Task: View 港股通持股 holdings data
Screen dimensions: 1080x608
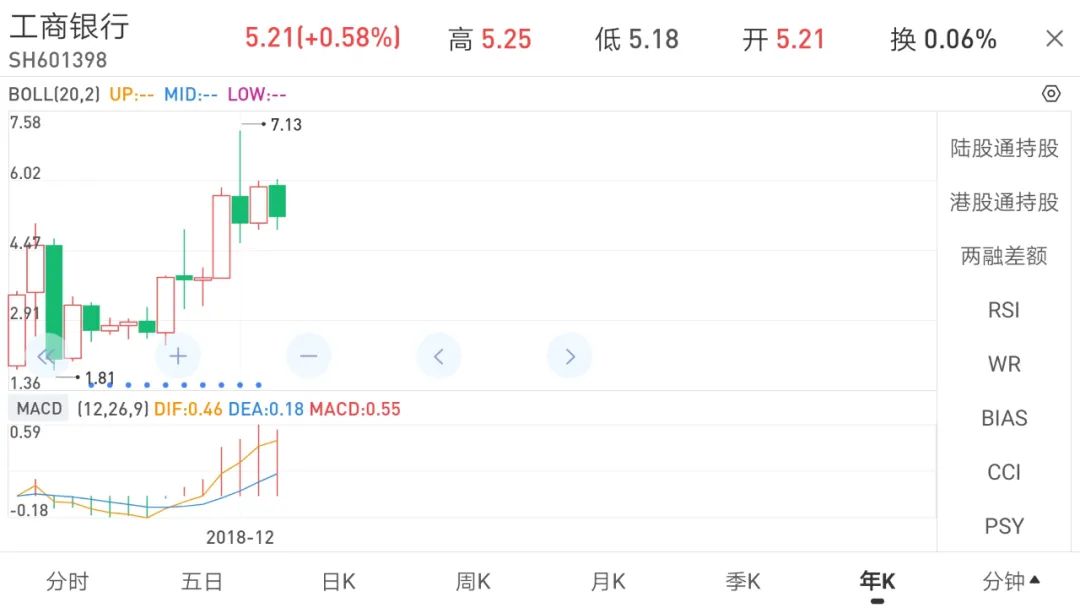Action: [1003, 201]
